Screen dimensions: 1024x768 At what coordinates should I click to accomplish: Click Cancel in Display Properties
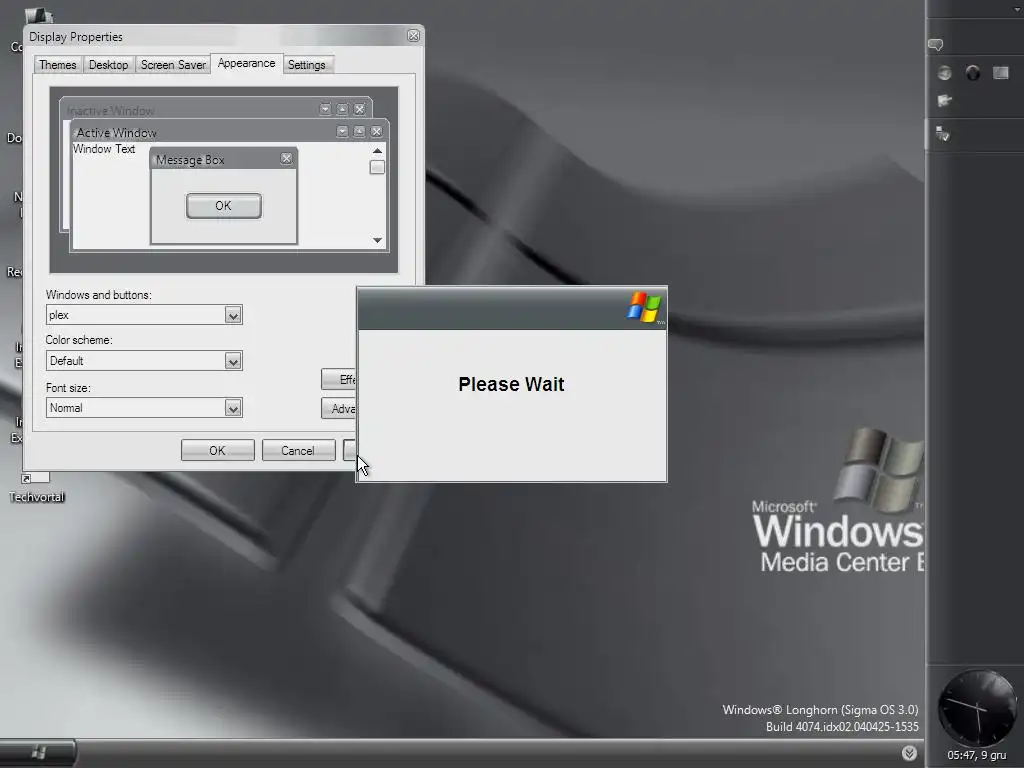click(x=298, y=451)
